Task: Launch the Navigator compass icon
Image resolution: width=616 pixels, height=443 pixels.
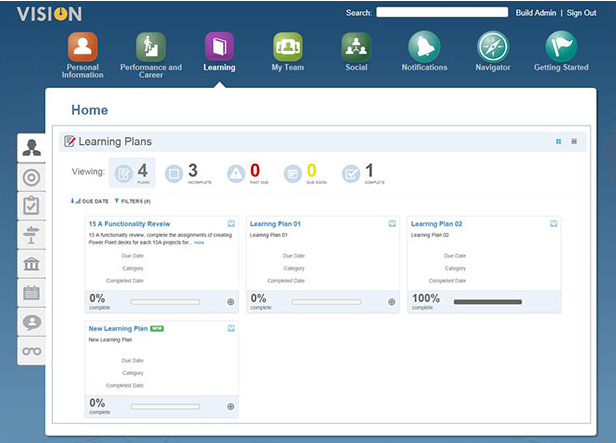Action: pos(493,47)
